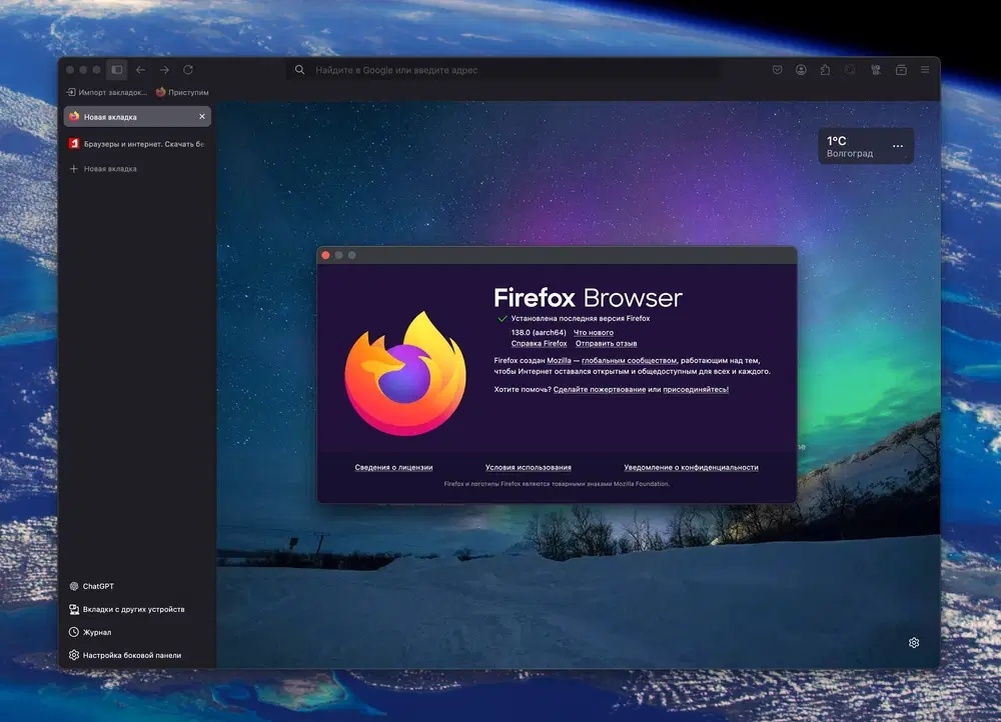Open the Mozilla link in dialog

tap(559, 361)
